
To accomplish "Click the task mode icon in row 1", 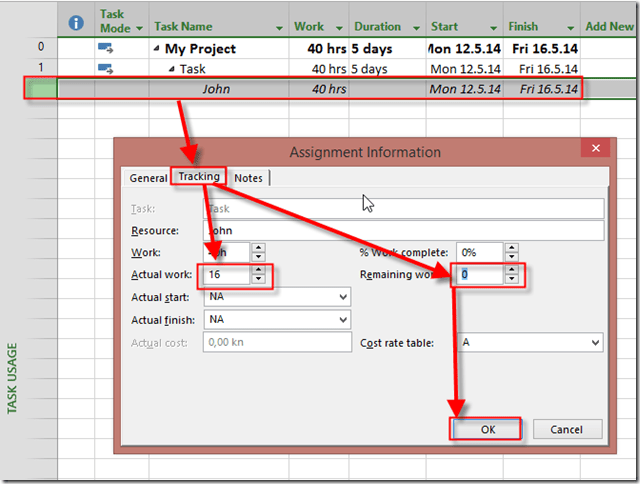I will (106, 68).
